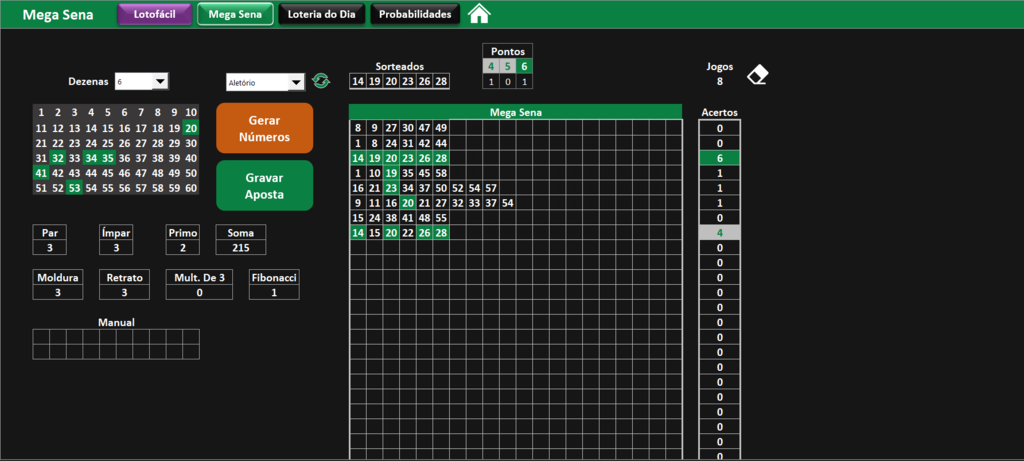Switch to the Lotofácil tab
Screen dimensions: 1024x461
(155, 14)
